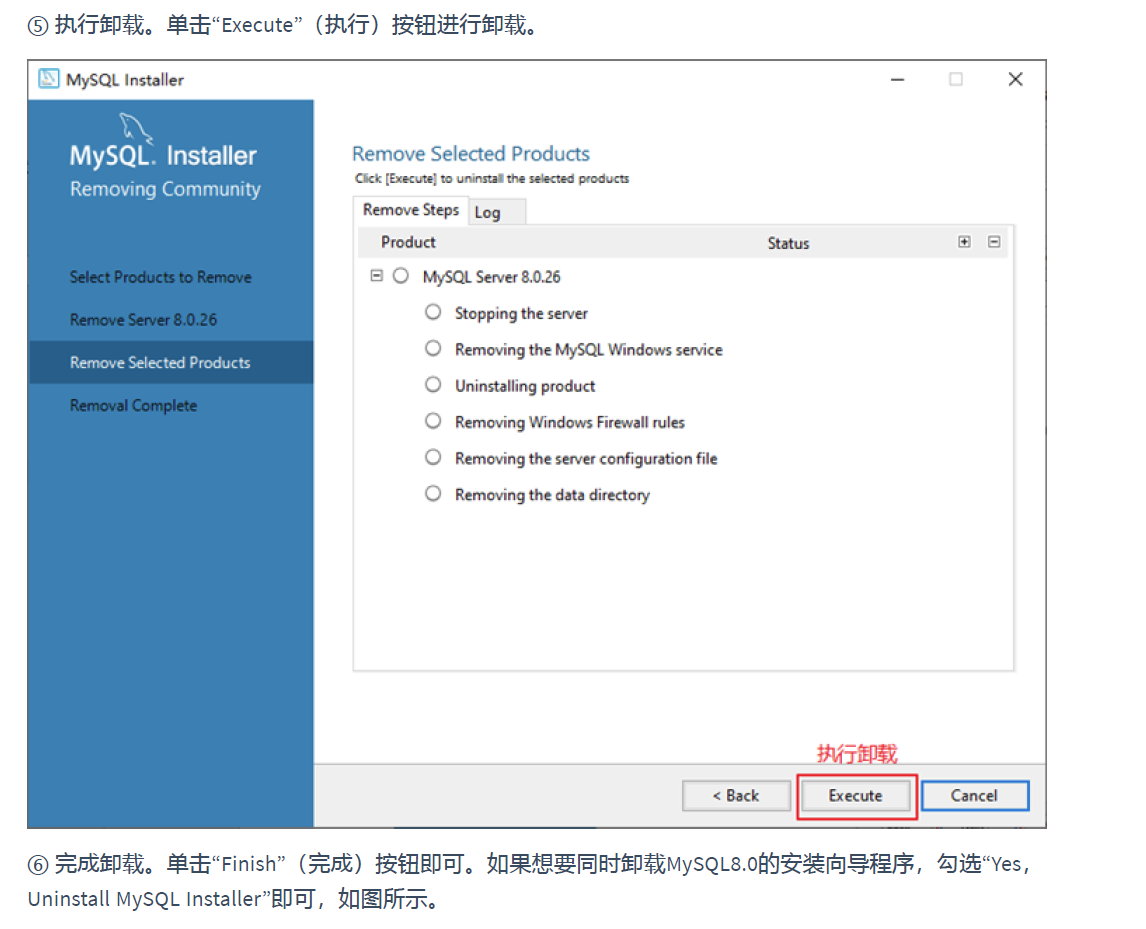Click Removing the server configuration file circle
The image size is (1146, 929).
(x=433, y=457)
